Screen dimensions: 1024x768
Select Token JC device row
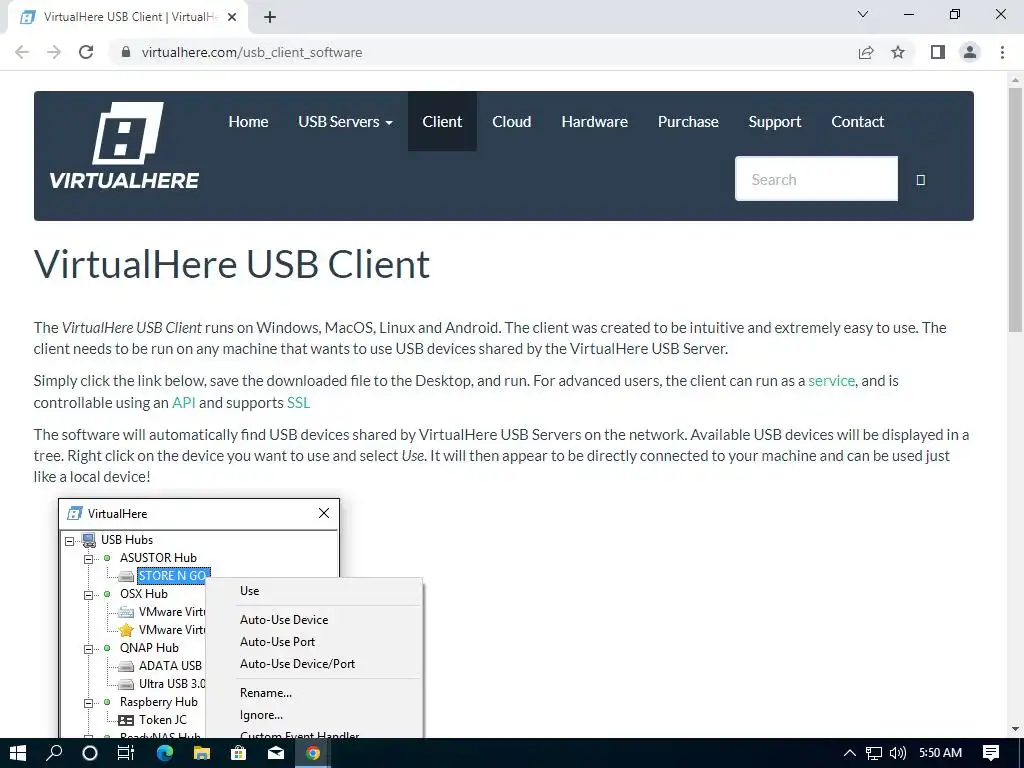coord(163,720)
